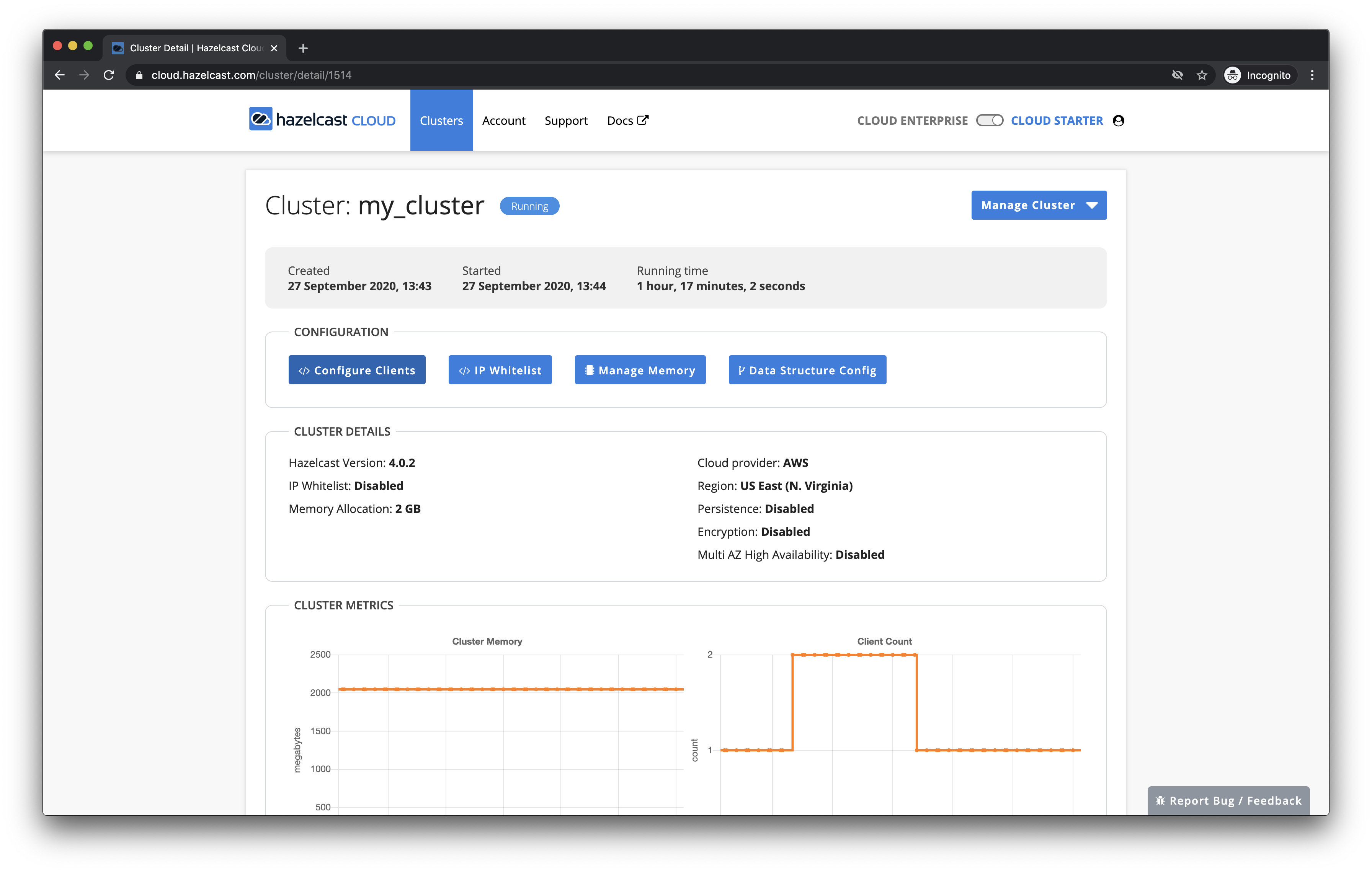Click the Hazelcast Cloud logo

[x=322, y=120]
